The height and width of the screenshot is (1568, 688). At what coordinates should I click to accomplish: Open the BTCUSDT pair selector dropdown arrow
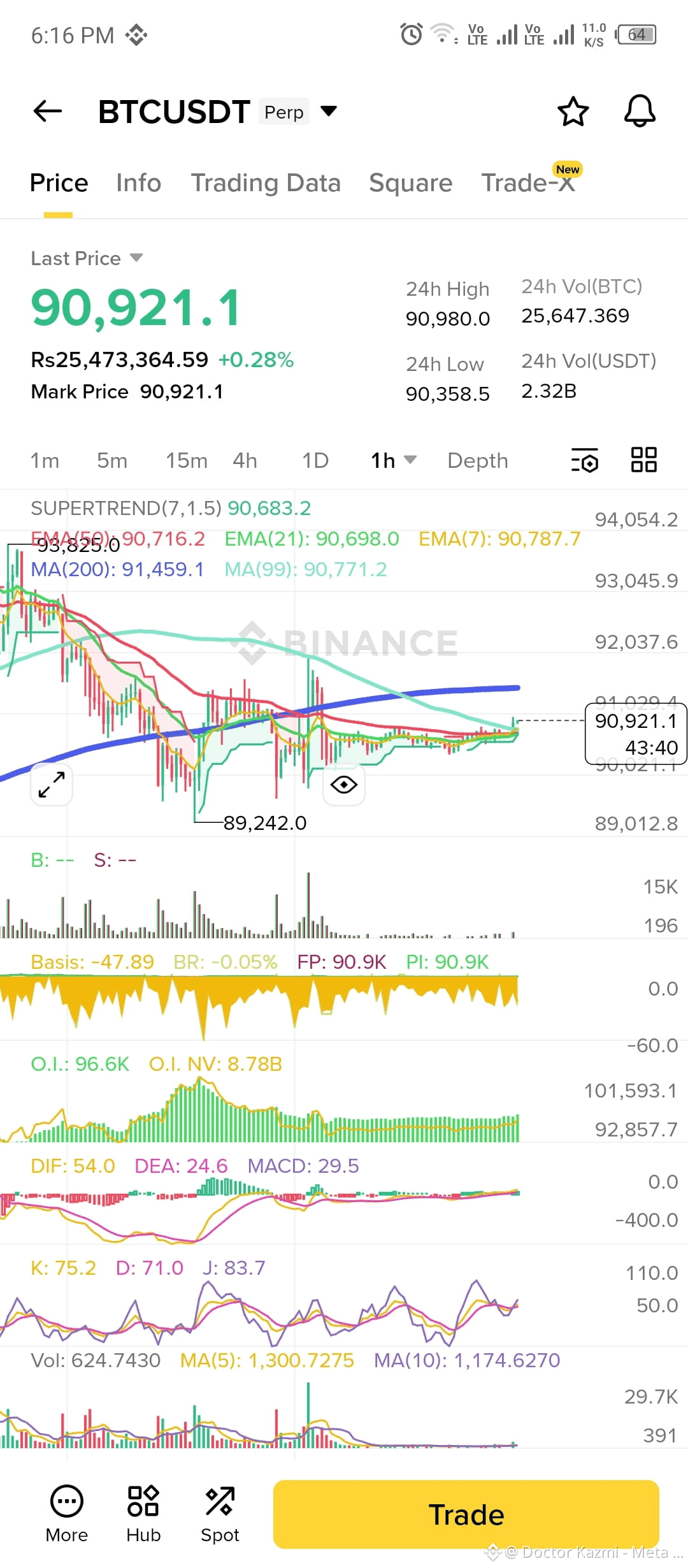(328, 112)
